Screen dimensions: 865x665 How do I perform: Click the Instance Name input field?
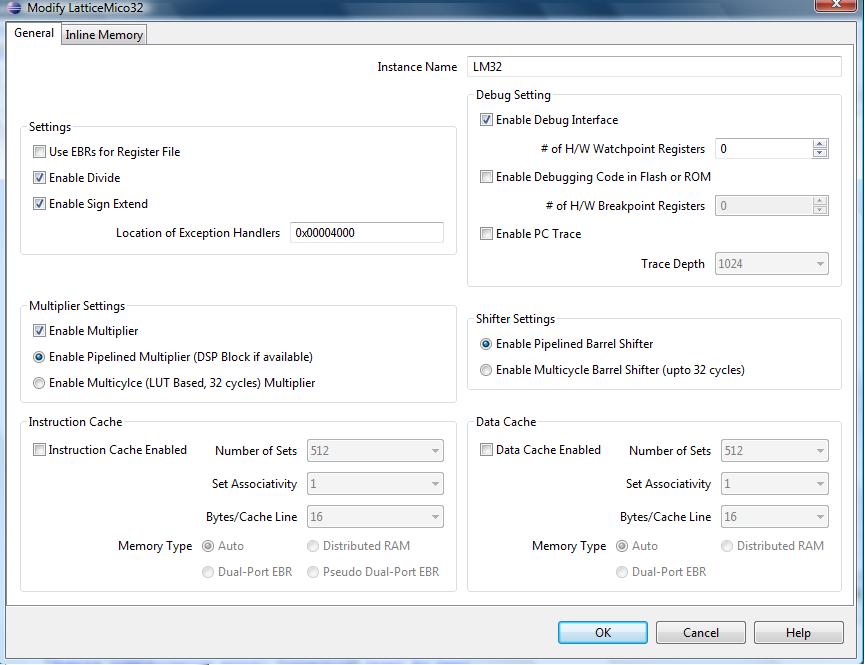coord(654,67)
